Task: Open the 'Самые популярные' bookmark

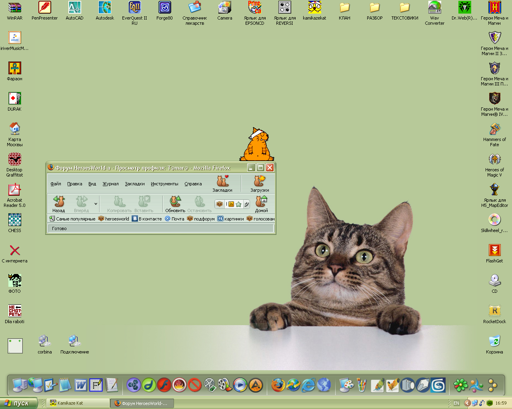Action: [x=72, y=219]
